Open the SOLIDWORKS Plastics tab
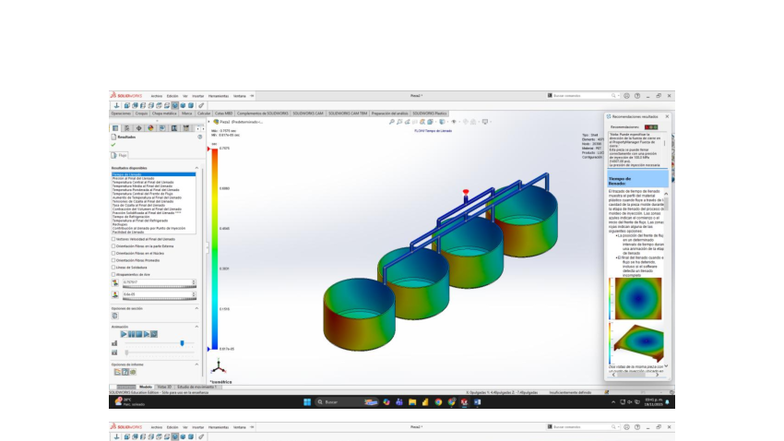Image resolution: width=784 pixels, height=441 pixels. [430, 114]
